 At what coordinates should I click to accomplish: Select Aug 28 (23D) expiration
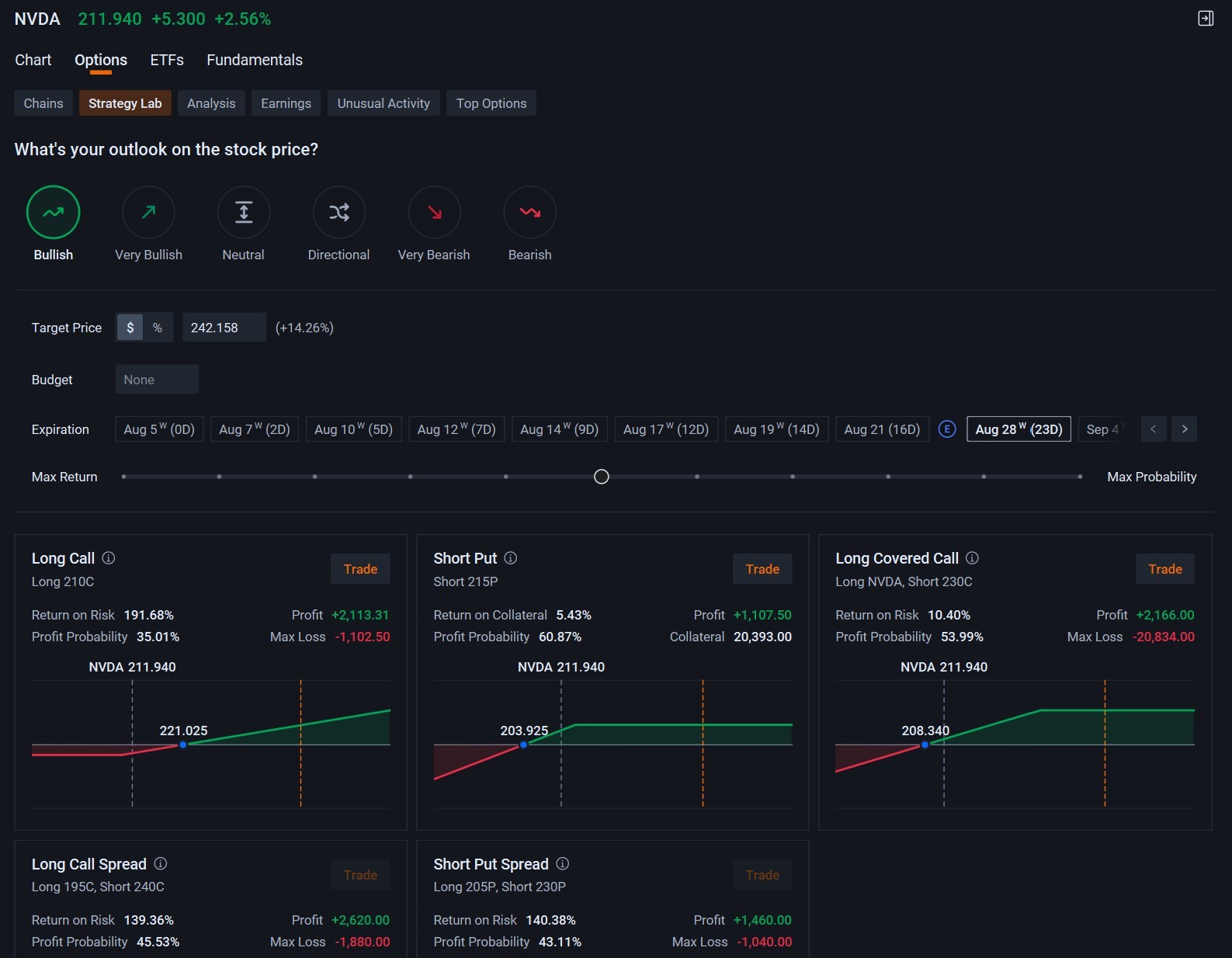pyautogui.click(x=1019, y=429)
